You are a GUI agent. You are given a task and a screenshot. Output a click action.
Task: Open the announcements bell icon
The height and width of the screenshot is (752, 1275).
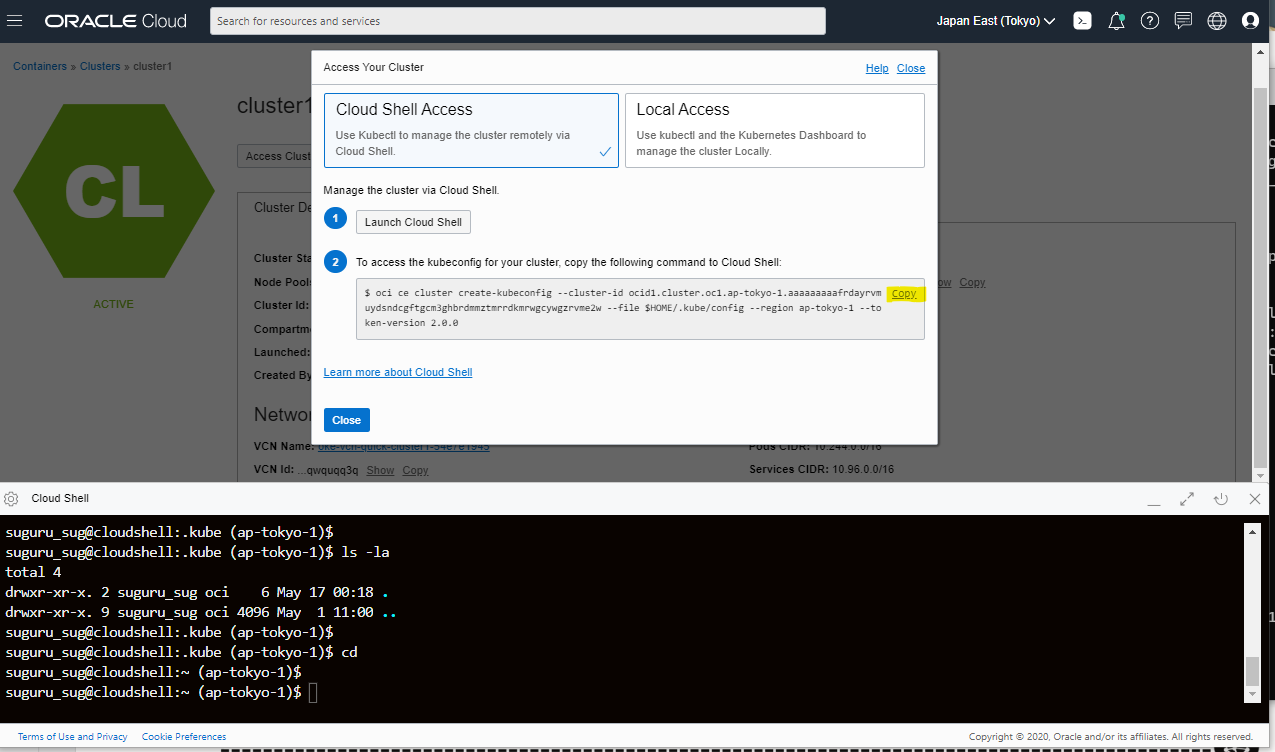tap(1116, 20)
